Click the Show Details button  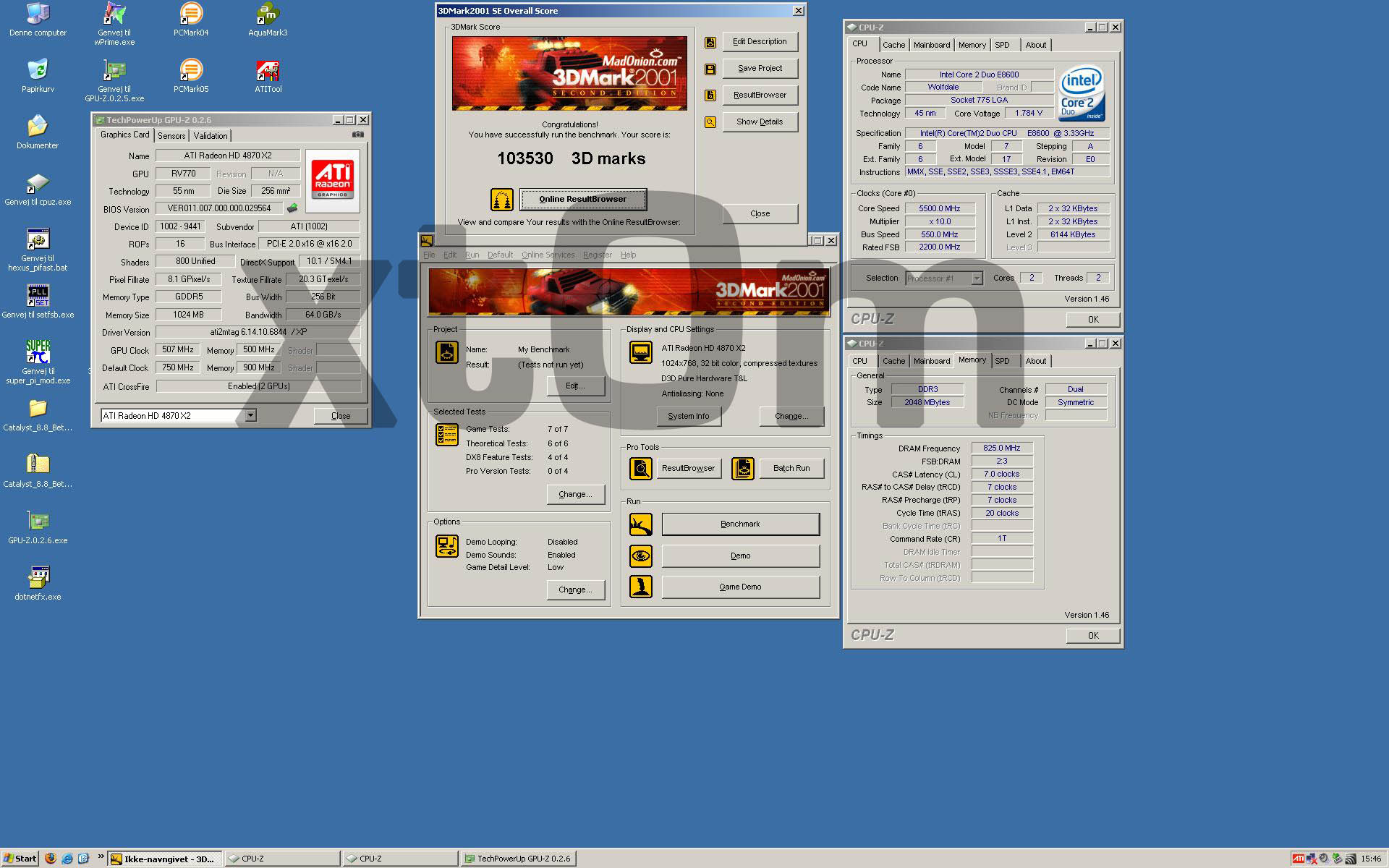click(760, 122)
